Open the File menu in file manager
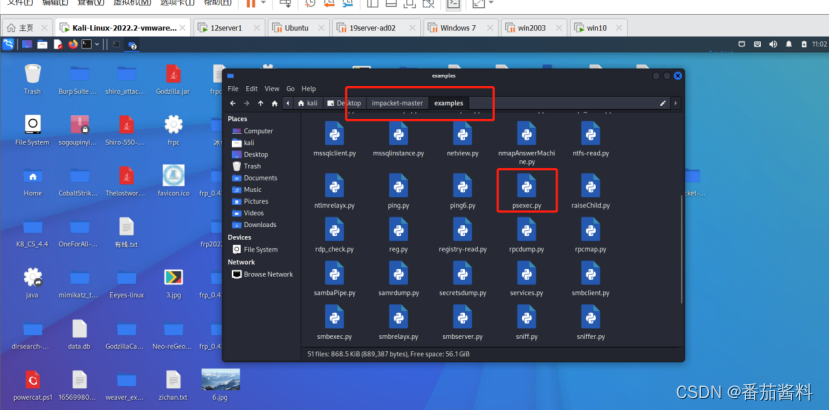 (x=233, y=89)
